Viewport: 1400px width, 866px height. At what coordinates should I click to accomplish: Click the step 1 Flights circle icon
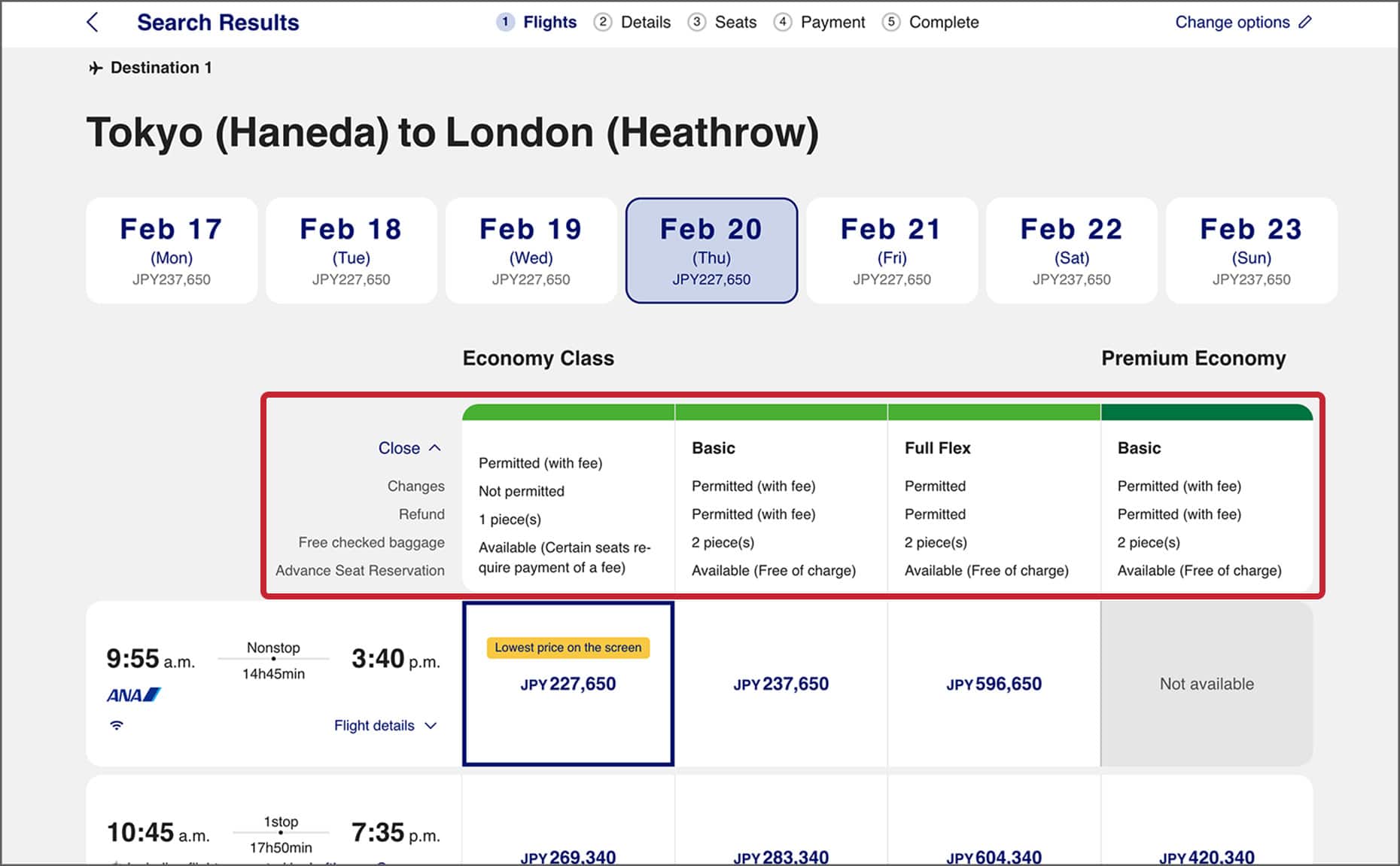(x=506, y=23)
